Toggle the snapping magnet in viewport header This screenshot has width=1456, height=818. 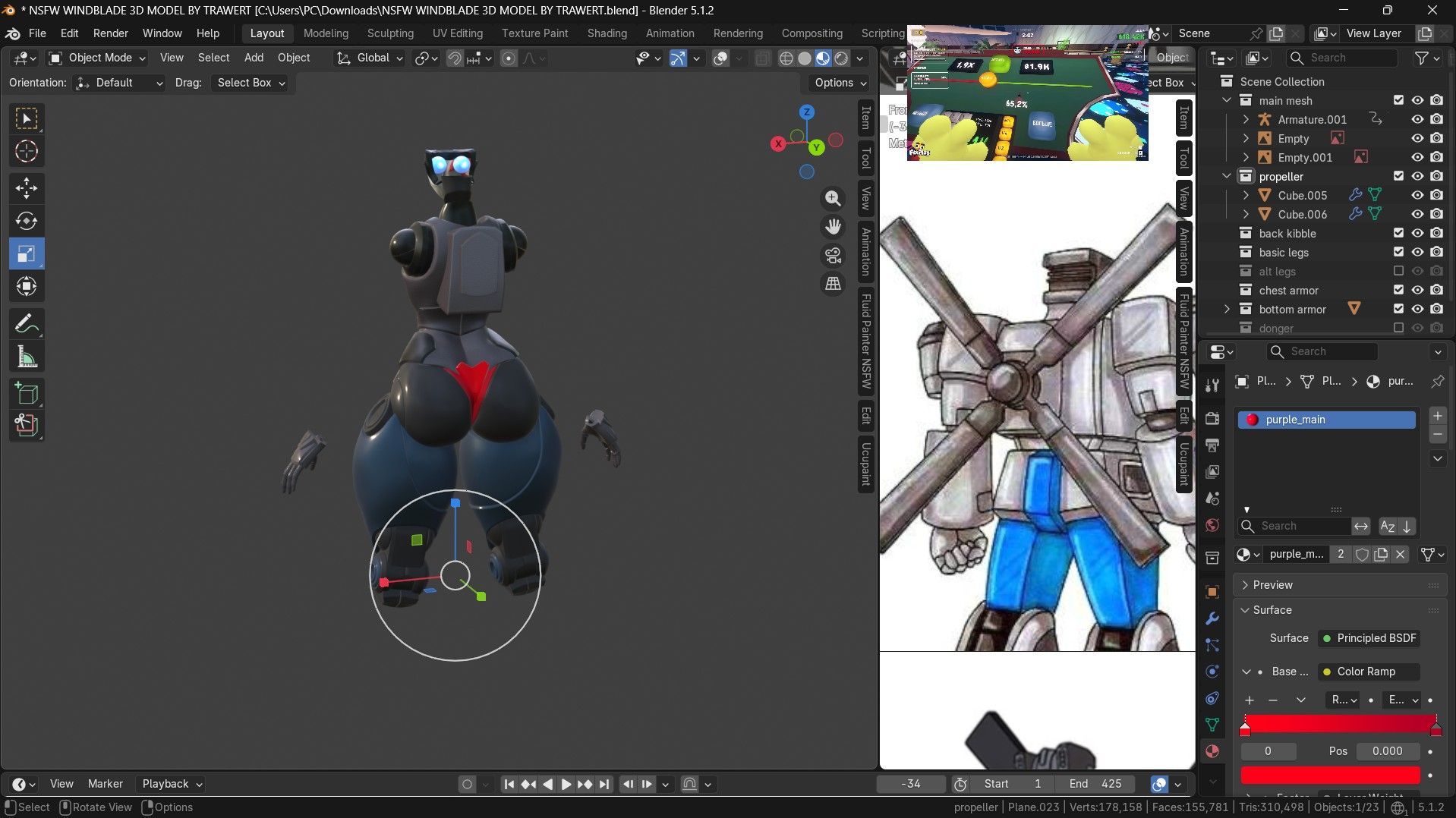[455, 58]
